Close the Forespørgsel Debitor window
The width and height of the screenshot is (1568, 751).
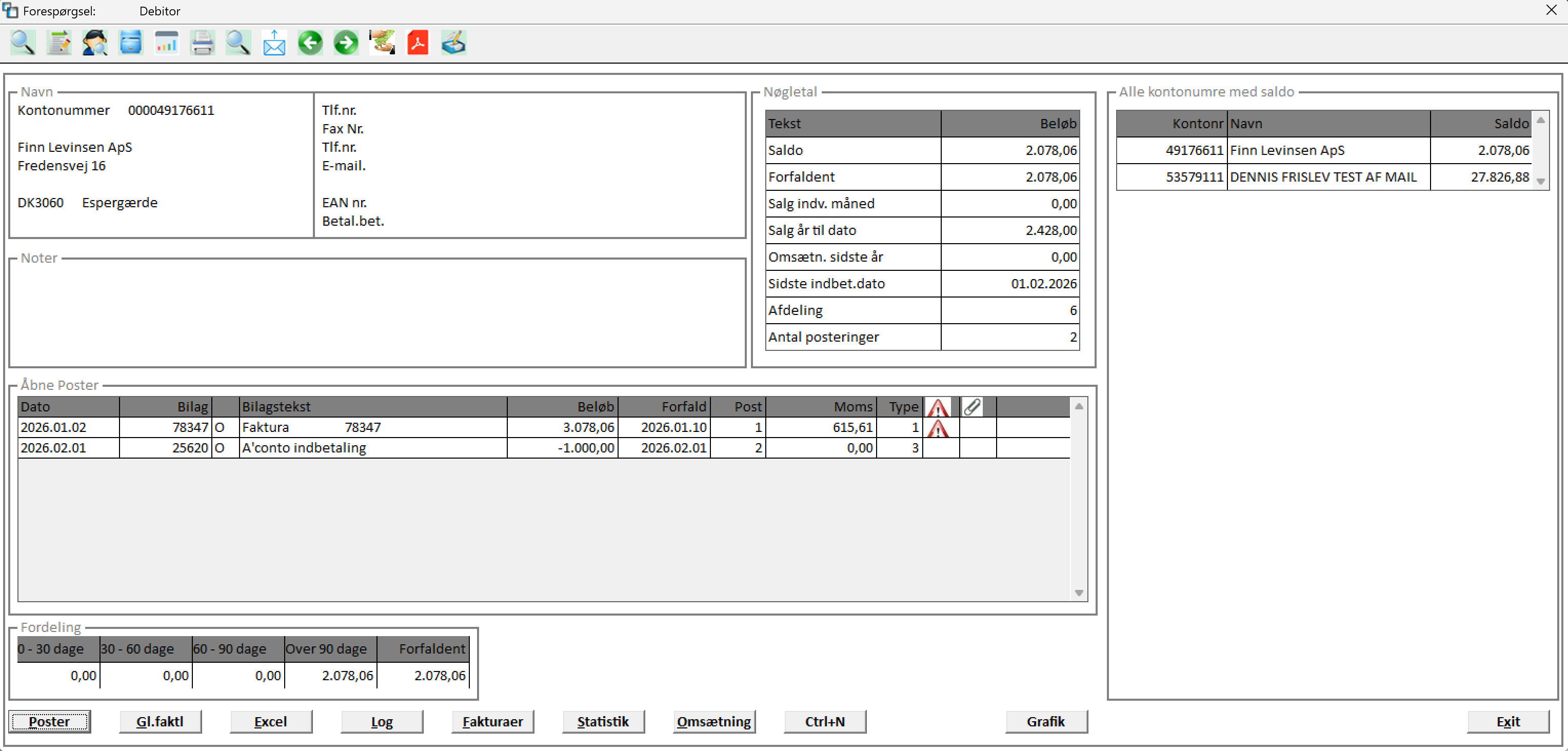(x=1552, y=10)
